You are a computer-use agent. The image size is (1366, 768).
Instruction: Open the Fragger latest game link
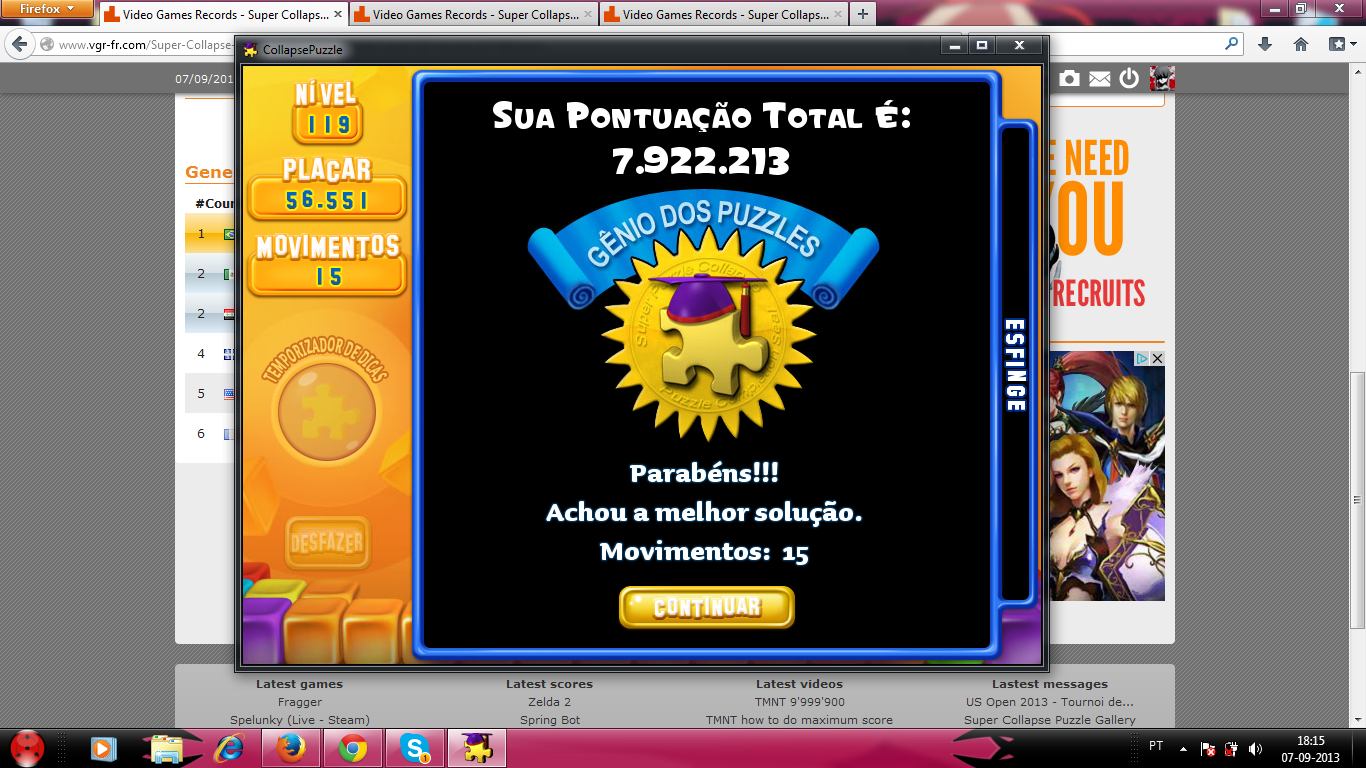pos(300,702)
